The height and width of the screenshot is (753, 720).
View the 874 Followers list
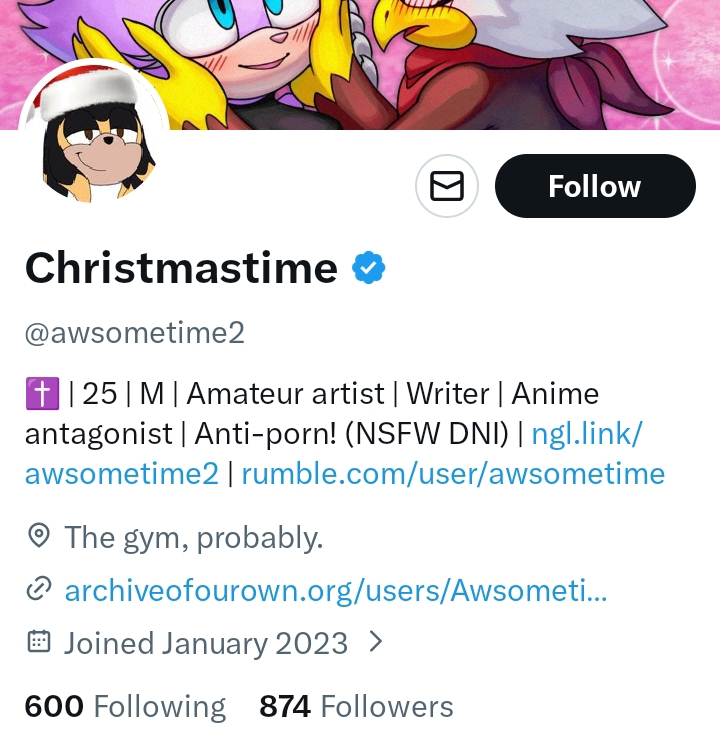[x=356, y=707]
